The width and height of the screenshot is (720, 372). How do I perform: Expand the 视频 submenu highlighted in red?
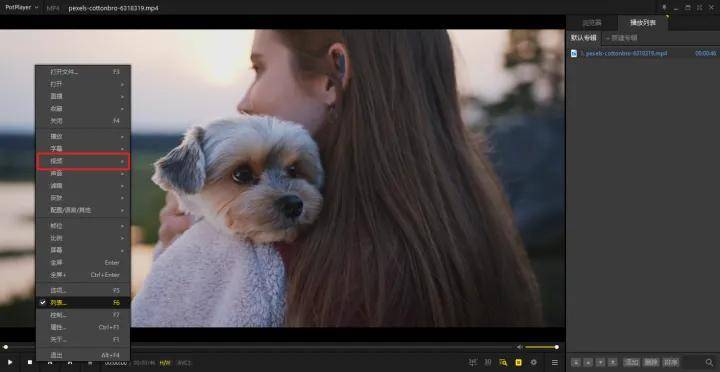83,161
